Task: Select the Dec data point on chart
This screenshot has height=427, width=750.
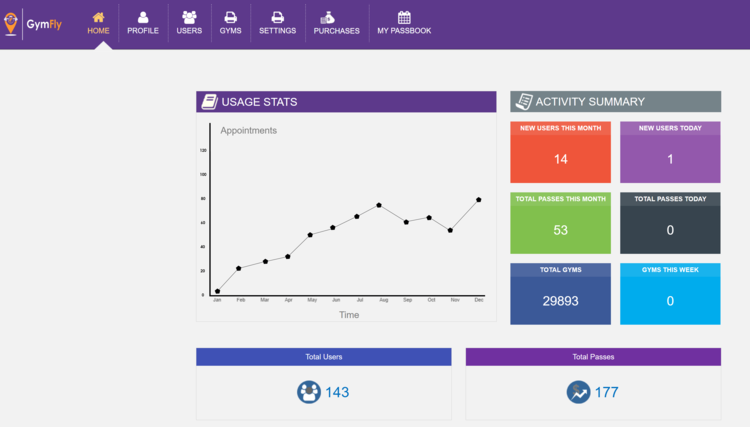Action: 478,200
